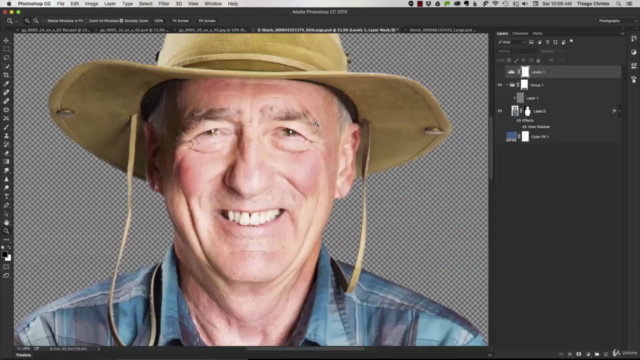
Task: Select the Horizontal Type tool
Action: point(6,196)
